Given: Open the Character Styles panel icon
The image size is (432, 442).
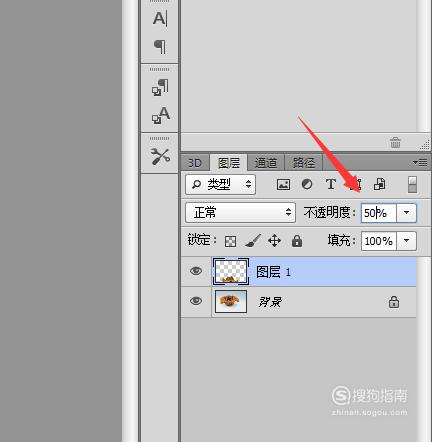Looking at the screenshot, I should (161, 115).
